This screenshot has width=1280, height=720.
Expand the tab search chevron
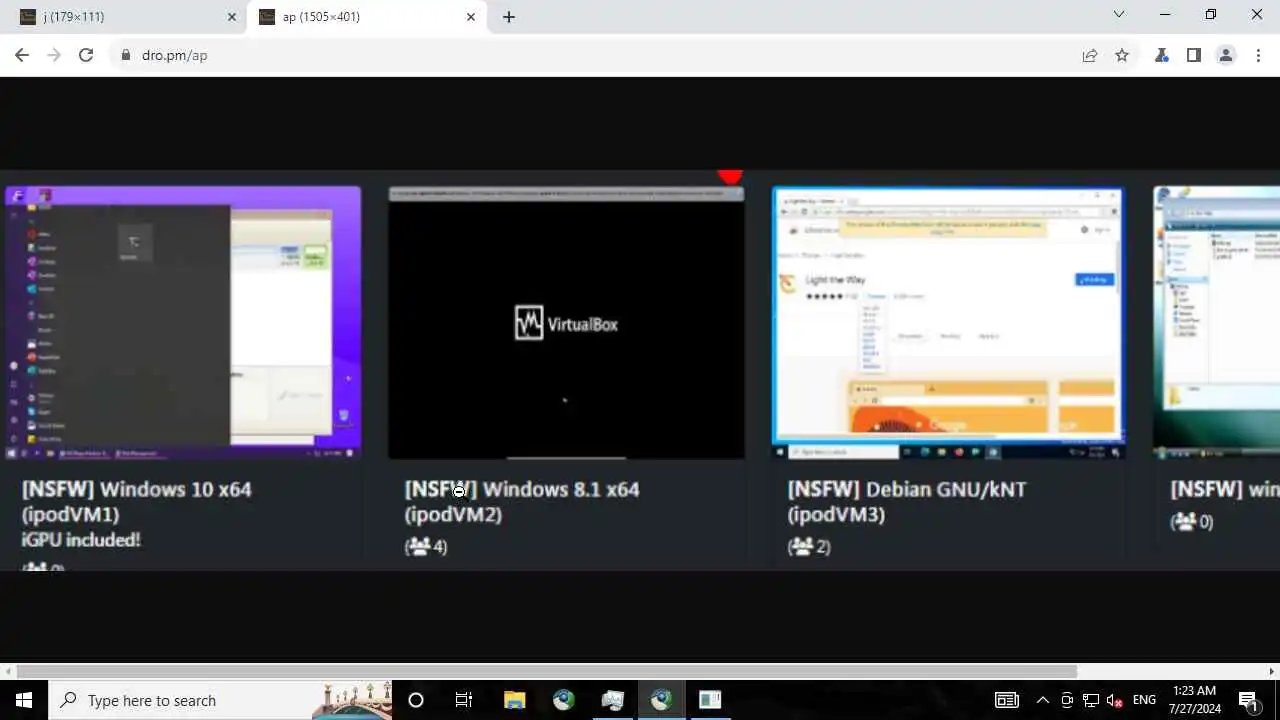[1119, 15]
